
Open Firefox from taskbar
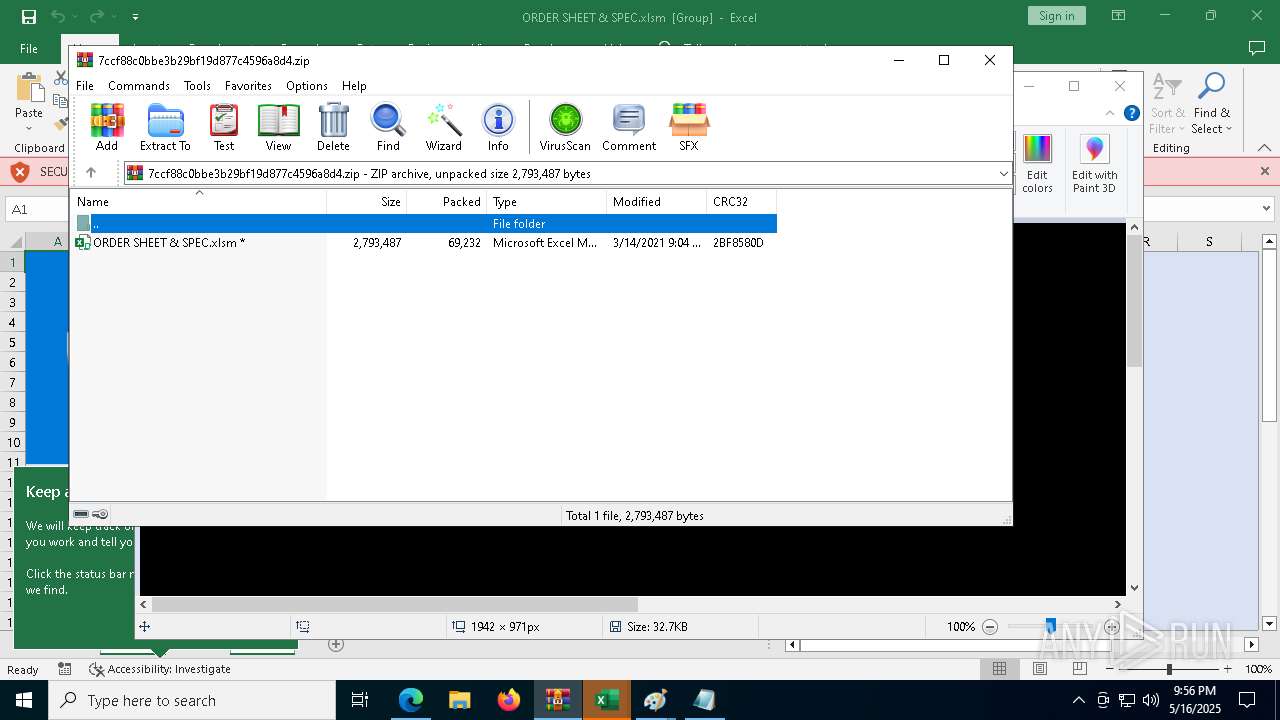pos(509,700)
